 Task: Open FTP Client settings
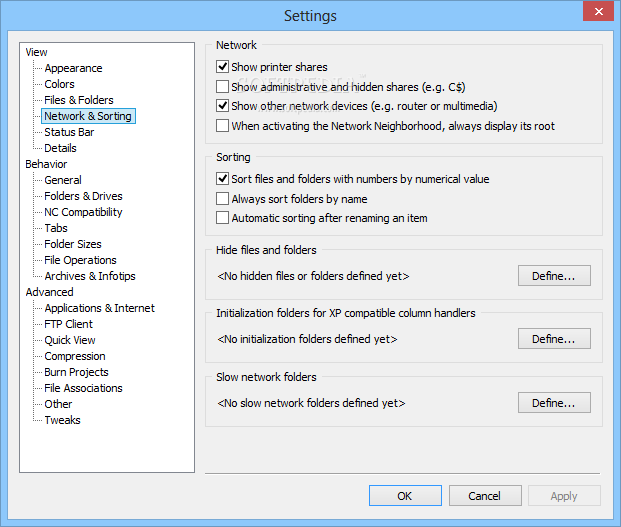tap(69, 324)
